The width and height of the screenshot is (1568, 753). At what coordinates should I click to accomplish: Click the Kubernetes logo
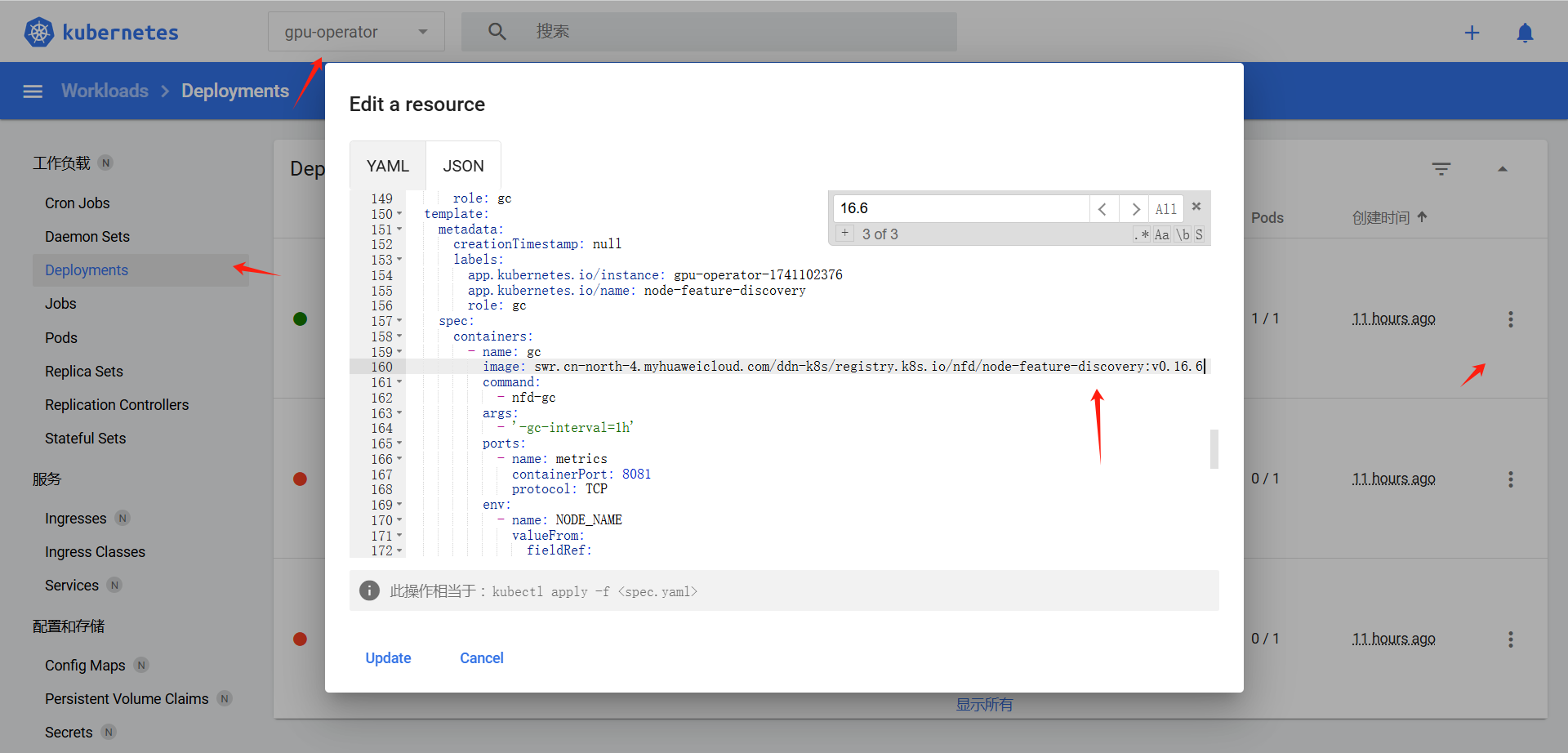39,32
